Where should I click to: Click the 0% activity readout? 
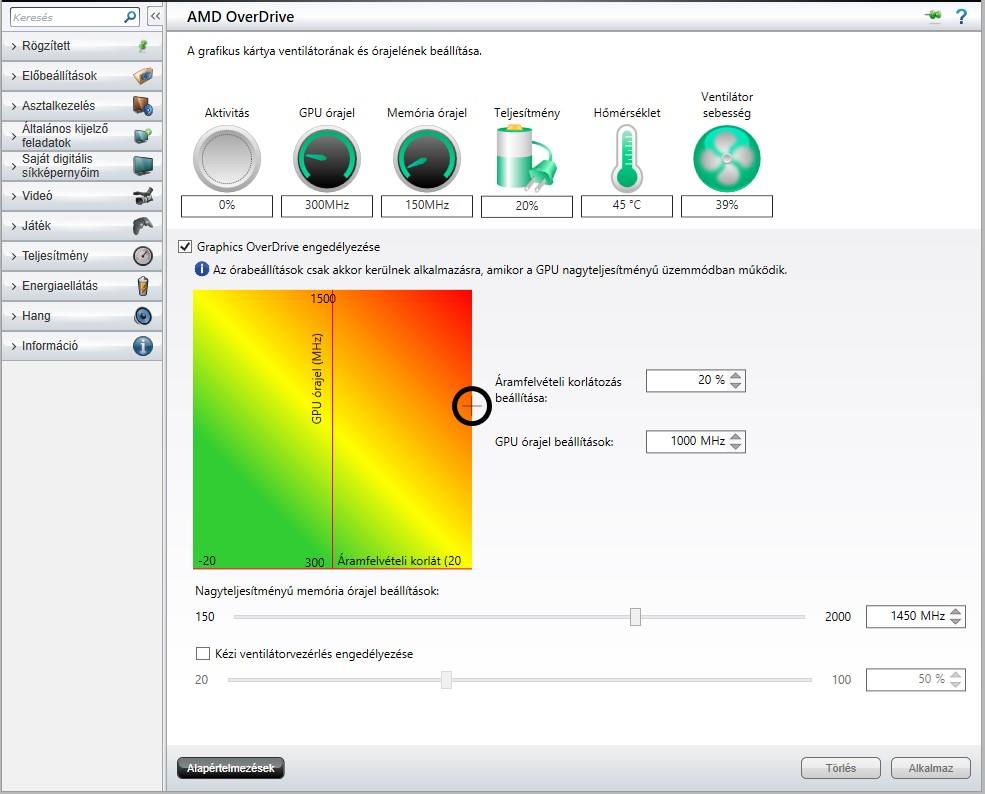point(227,205)
